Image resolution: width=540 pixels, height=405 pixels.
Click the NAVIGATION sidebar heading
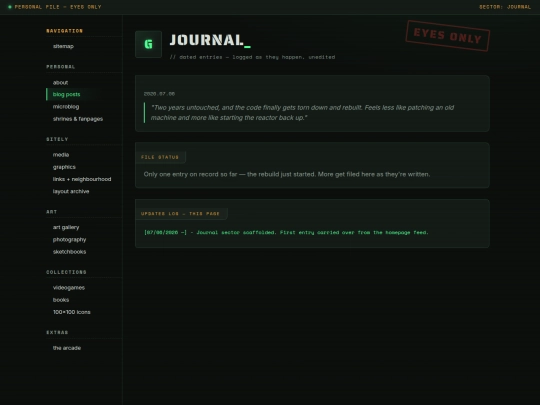click(64, 31)
